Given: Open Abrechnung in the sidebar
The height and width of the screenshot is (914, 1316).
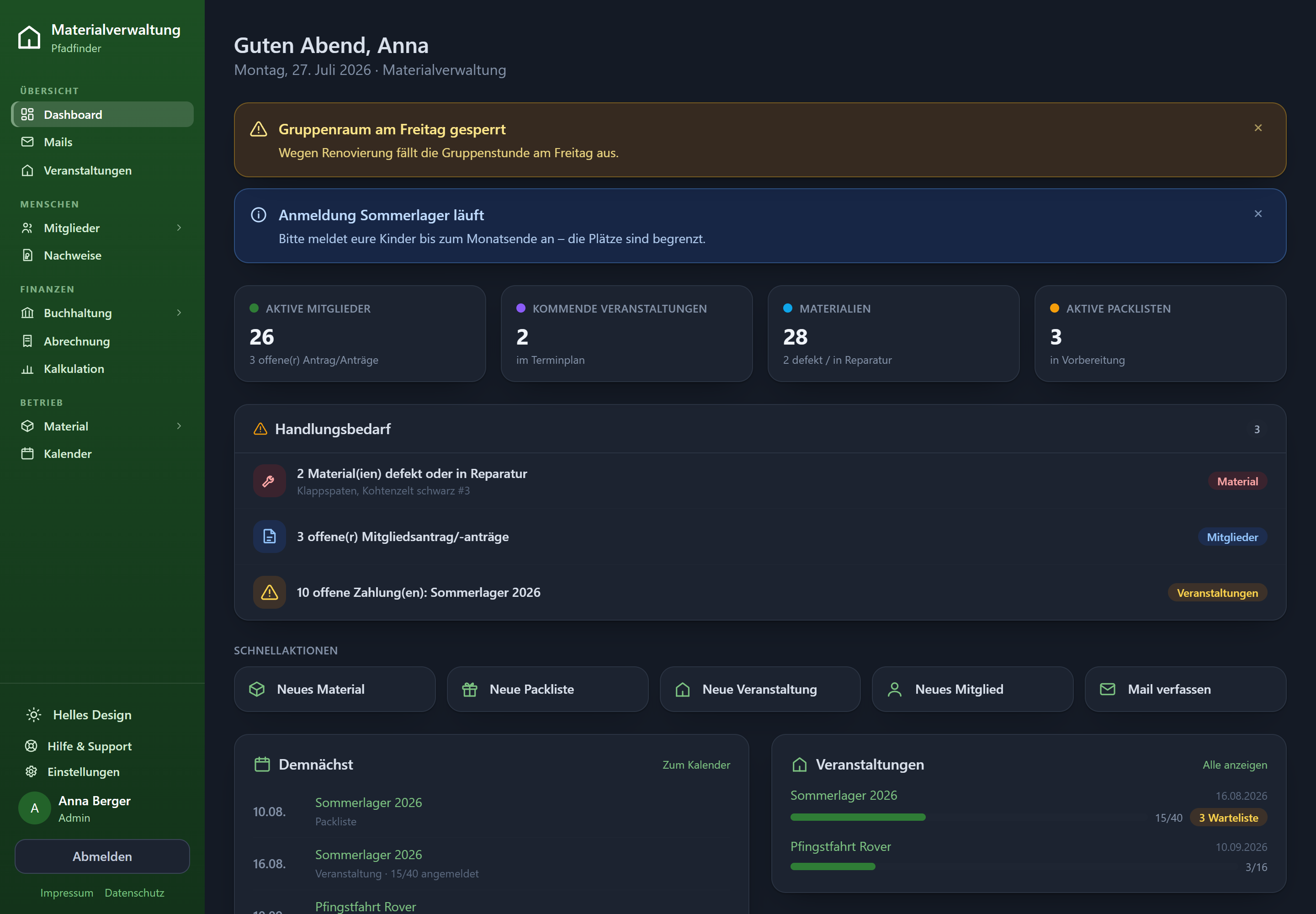Looking at the screenshot, I should pos(102,341).
